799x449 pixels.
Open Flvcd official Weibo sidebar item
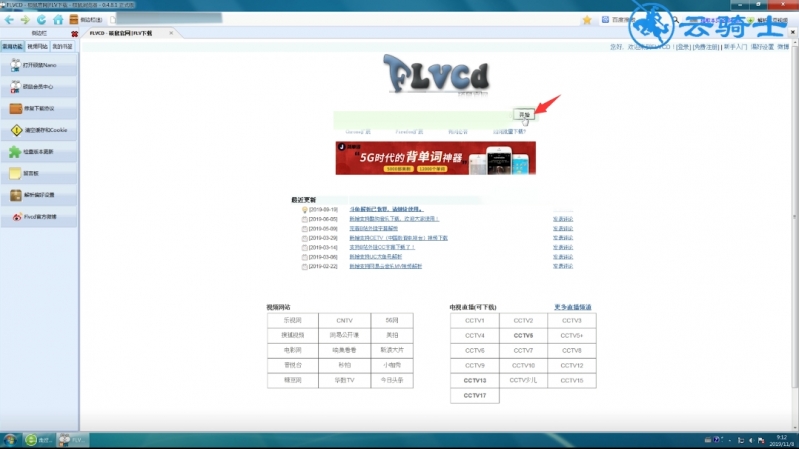click(39, 217)
